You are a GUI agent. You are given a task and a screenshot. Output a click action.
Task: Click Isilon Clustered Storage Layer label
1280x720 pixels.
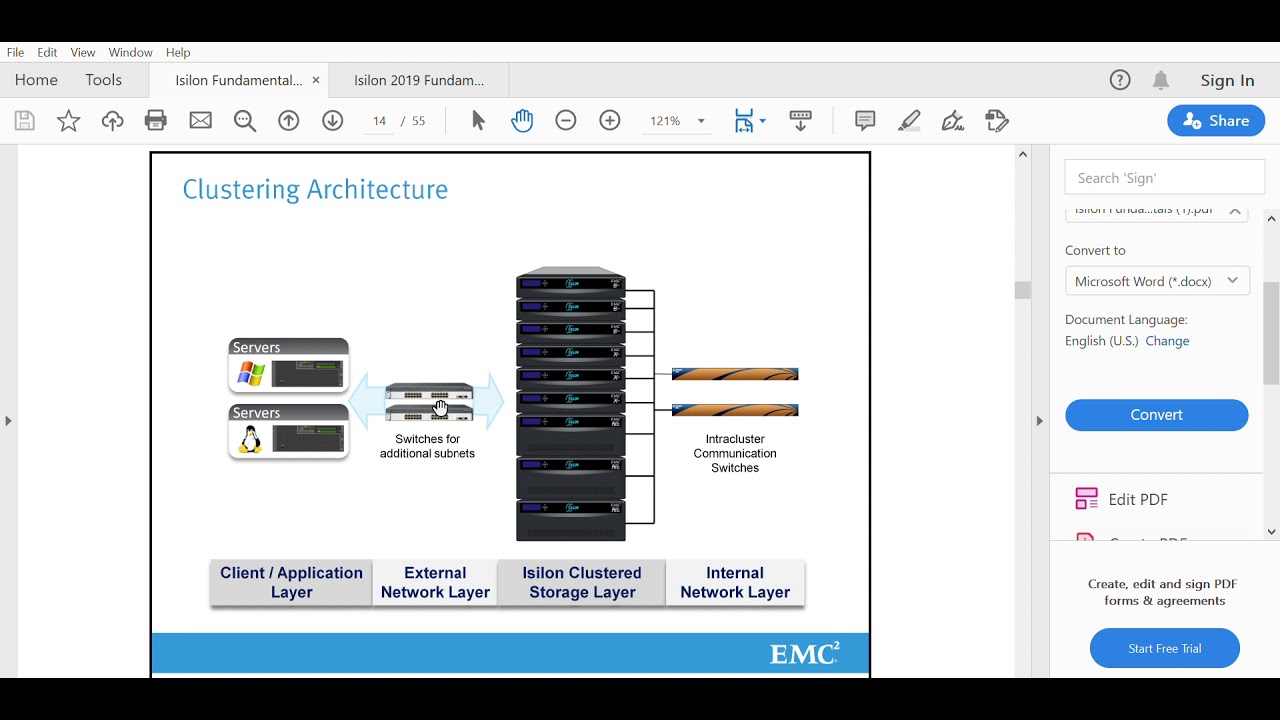pyautogui.click(x=582, y=583)
